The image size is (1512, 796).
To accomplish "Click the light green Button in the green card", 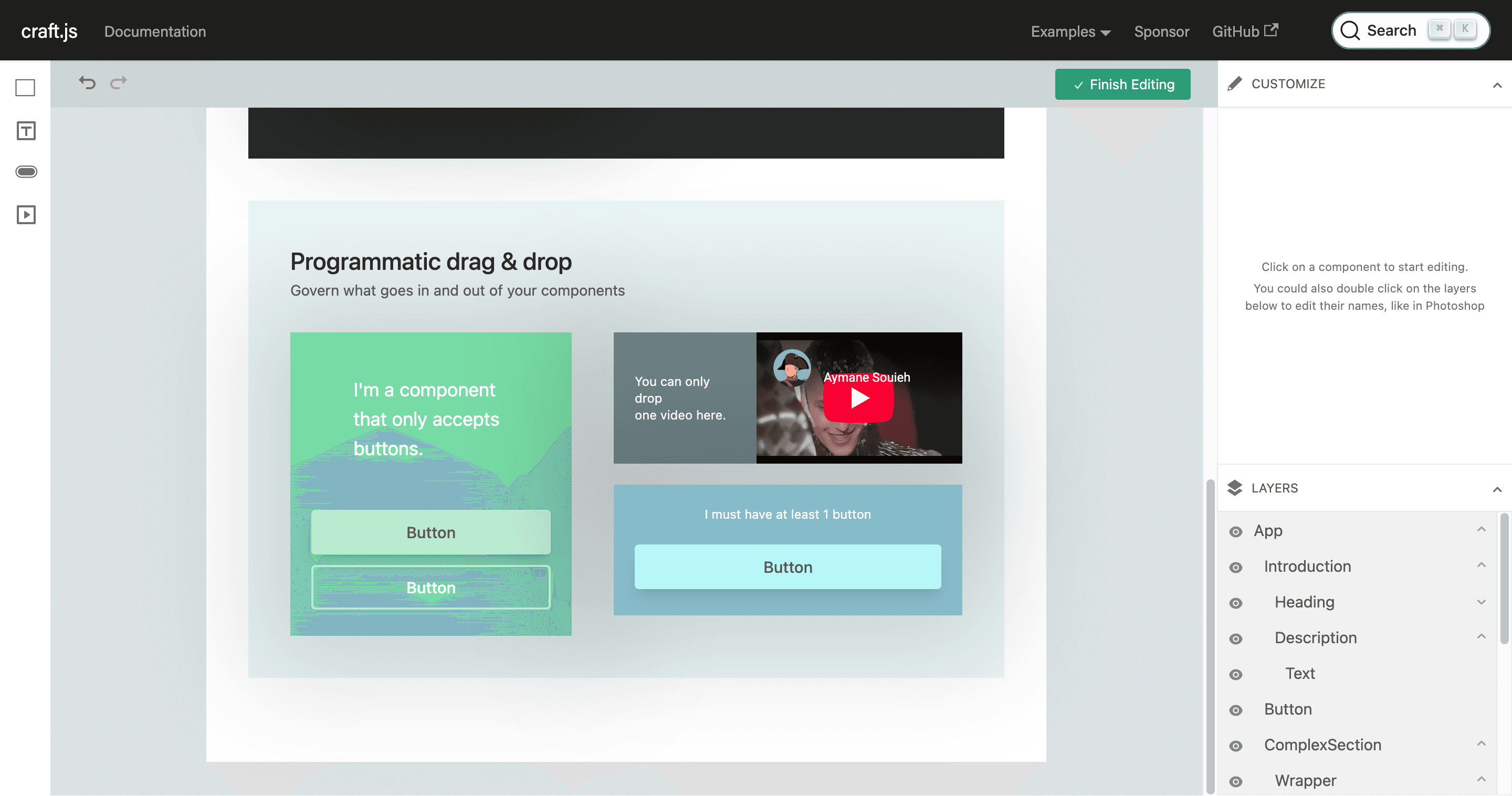I will pyautogui.click(x=431, y=532).
